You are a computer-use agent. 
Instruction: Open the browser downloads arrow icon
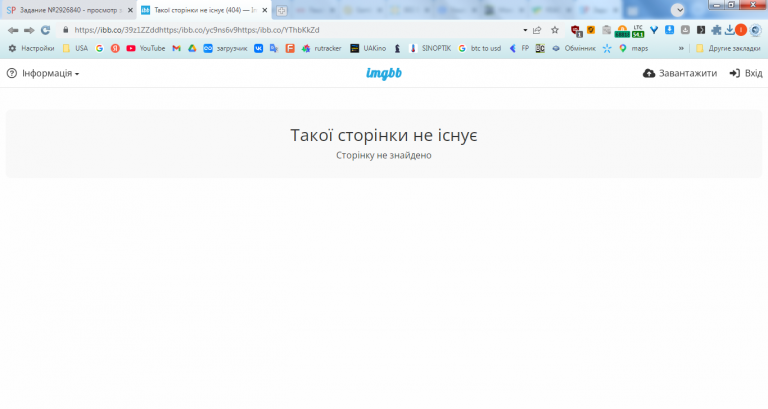(x=729, y=30)
